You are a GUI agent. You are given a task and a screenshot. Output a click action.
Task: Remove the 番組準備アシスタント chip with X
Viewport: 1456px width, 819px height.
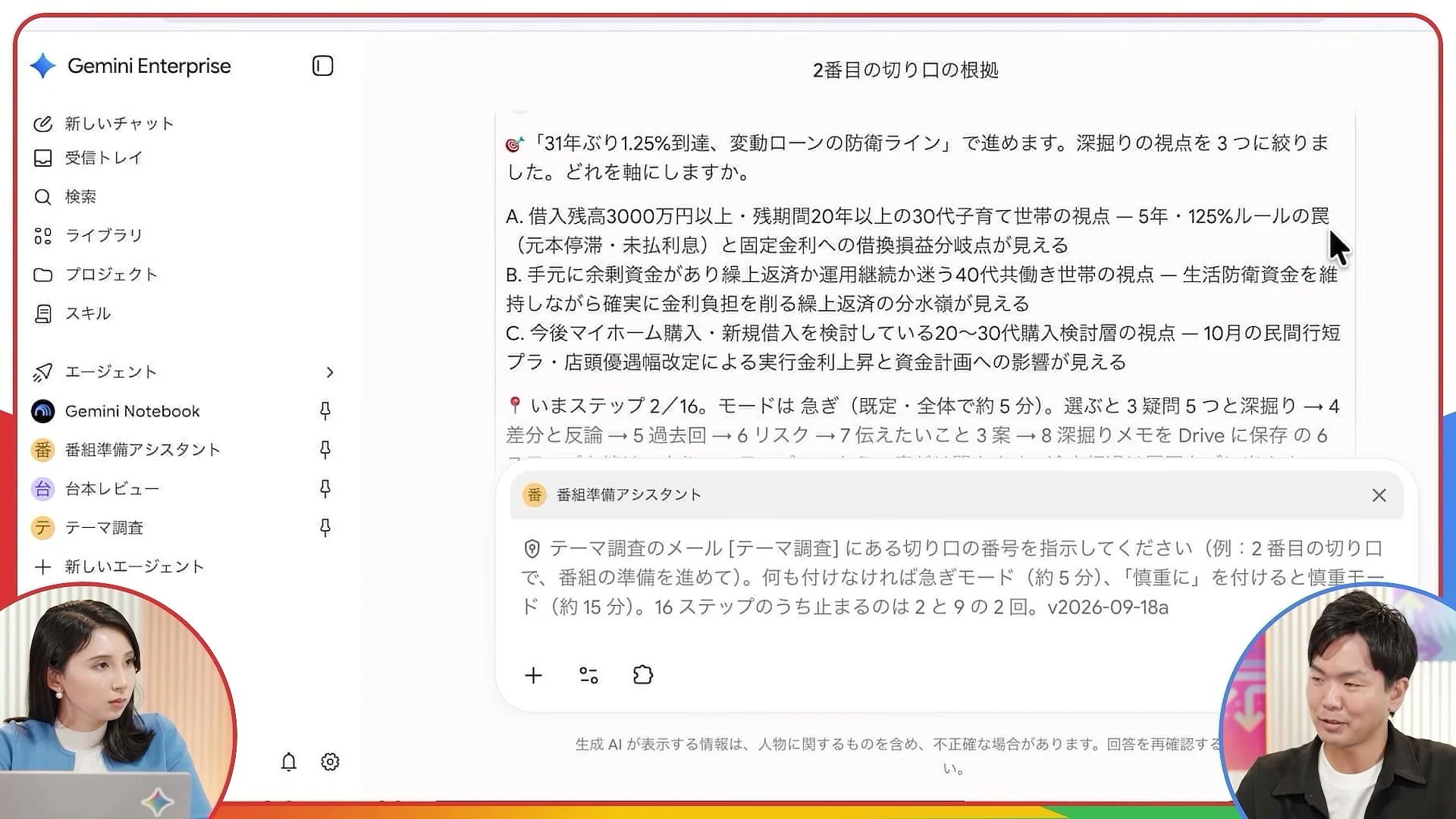pyautogui.click(x=1379, y=495)
